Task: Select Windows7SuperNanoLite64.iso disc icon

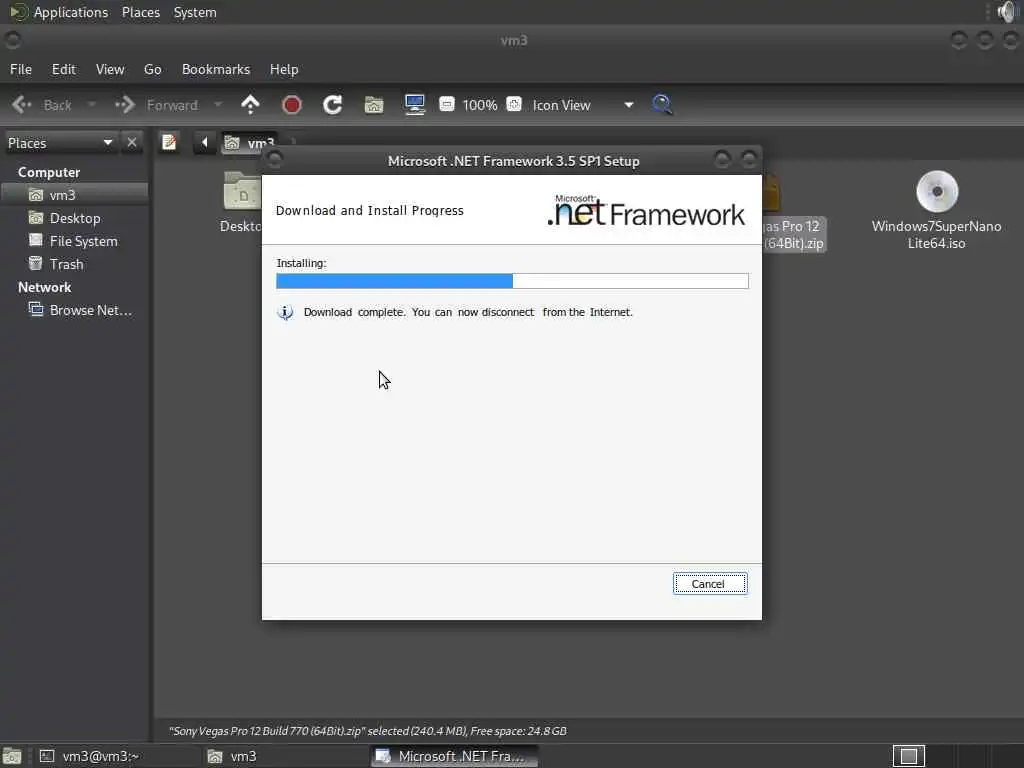Action: [936, 192]
